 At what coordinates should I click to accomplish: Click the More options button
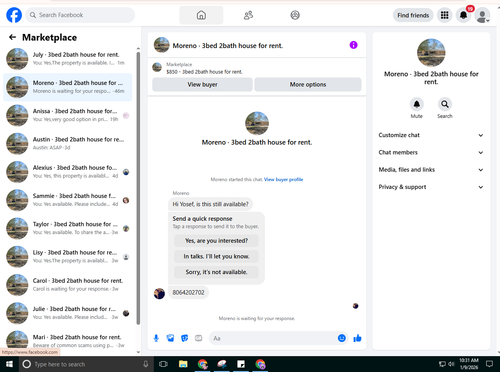click(x=308, y=85)
